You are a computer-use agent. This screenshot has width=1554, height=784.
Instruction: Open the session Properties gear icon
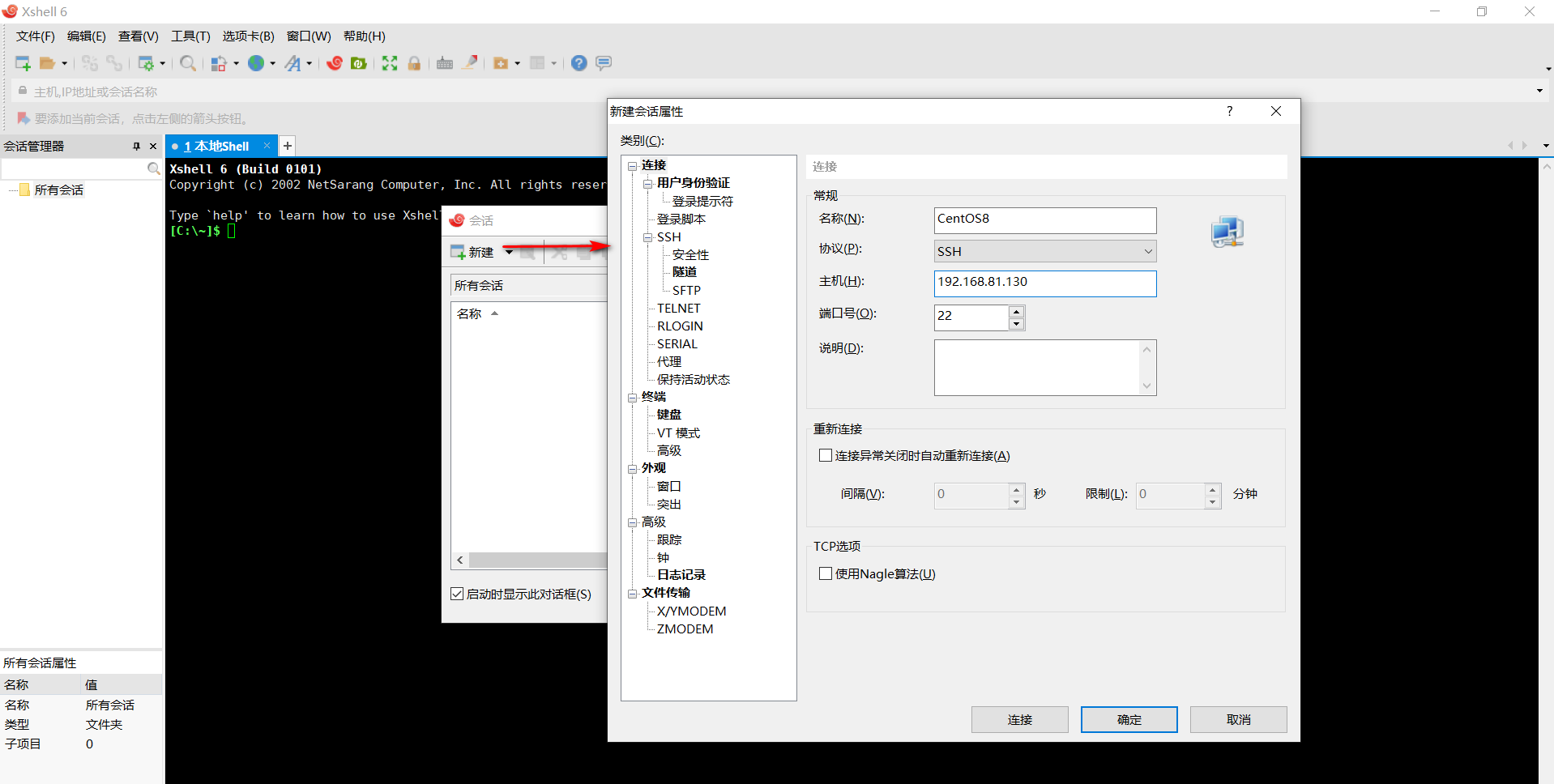point(146,63)
